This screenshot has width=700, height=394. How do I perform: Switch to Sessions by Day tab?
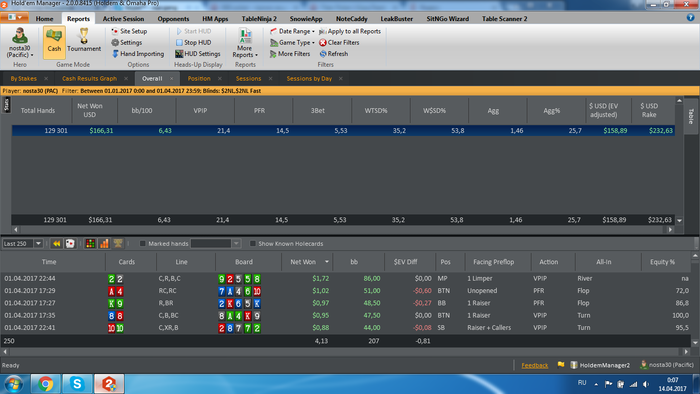[309, 79]
